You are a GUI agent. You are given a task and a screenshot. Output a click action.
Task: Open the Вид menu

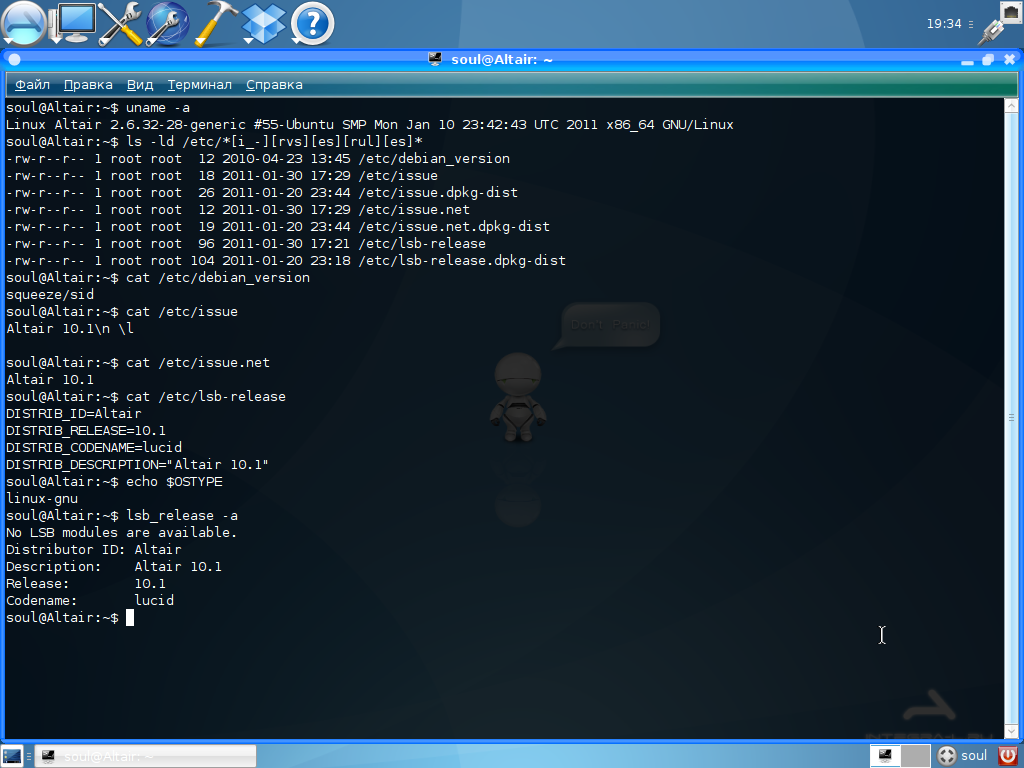tap(140, 85)
